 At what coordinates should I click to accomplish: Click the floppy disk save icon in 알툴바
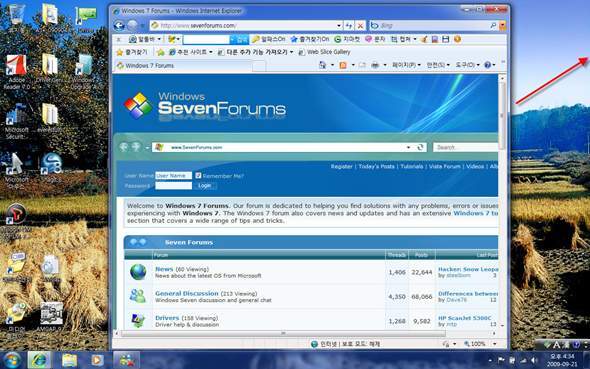tap(446, 39)
